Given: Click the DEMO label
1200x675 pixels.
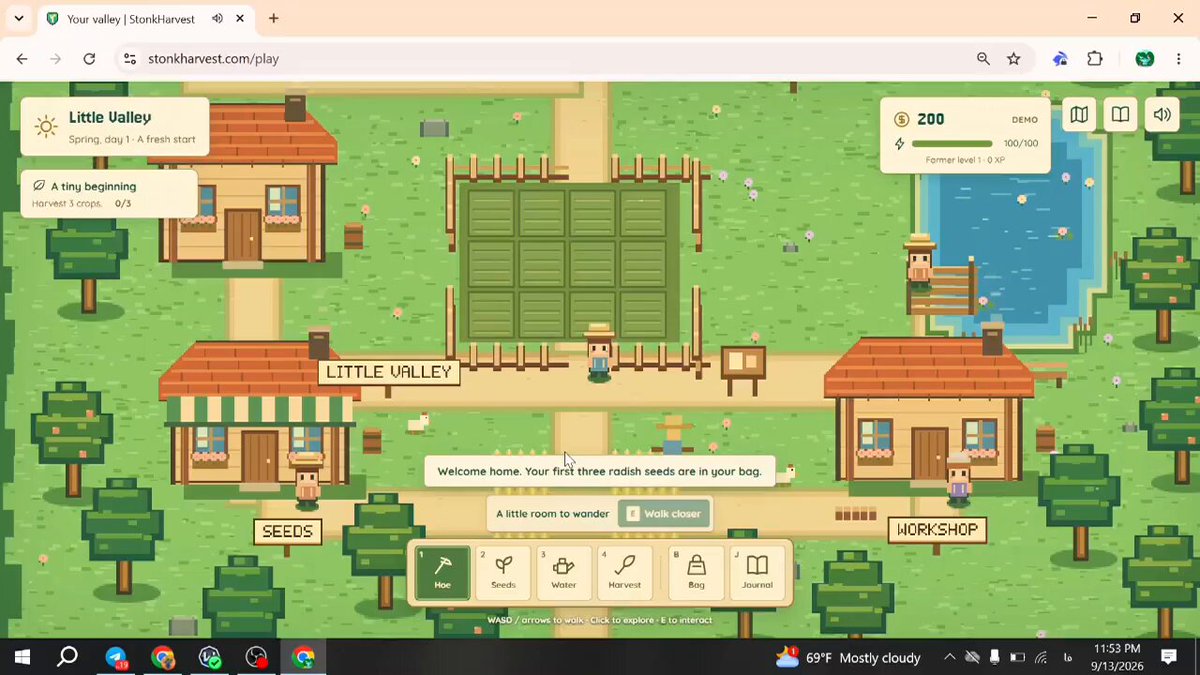Looking at the screenshot, I should point(1025,120).
